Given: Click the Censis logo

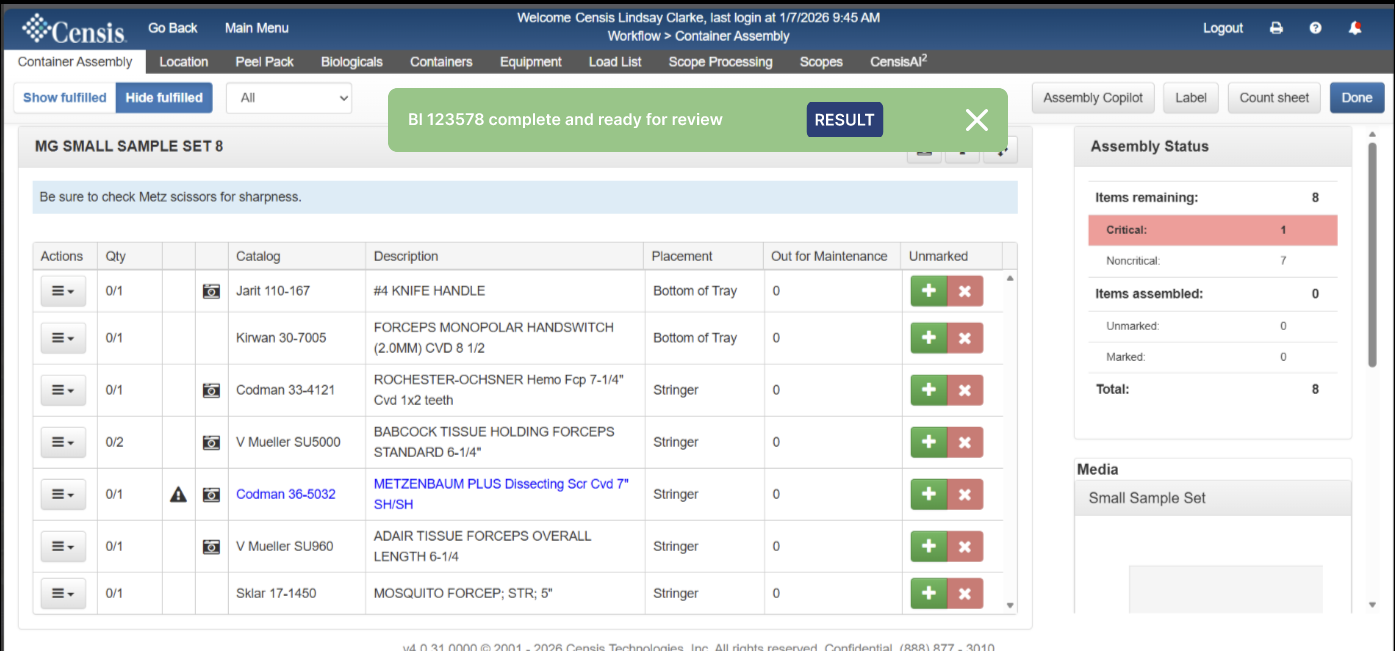Looking at the screenshot, I should (74, 28).
